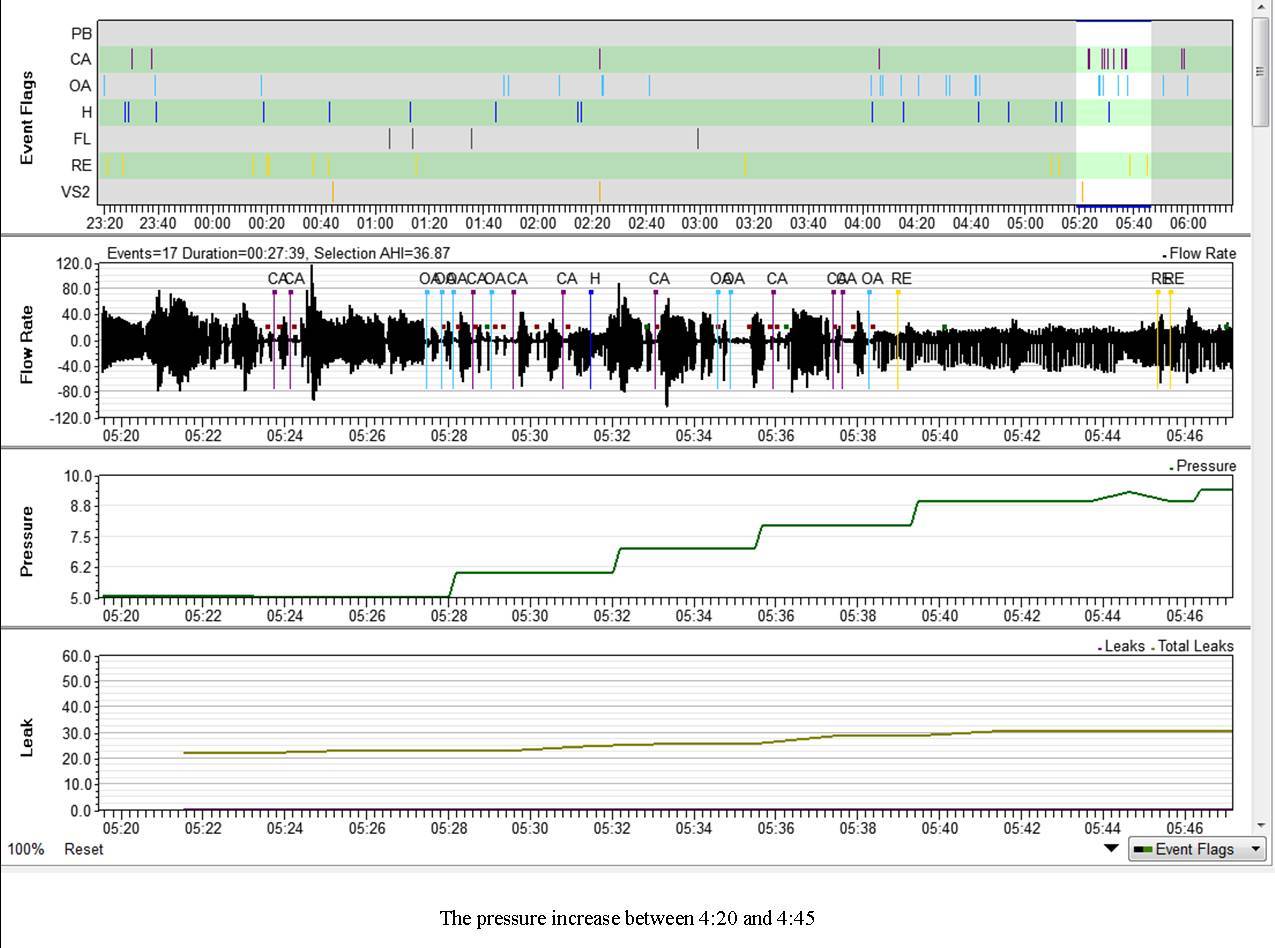Viewport: 1275px width, 948px height.
Task: Open the Event Flags dropdown at bottom right
Action: pos(1197,850)
